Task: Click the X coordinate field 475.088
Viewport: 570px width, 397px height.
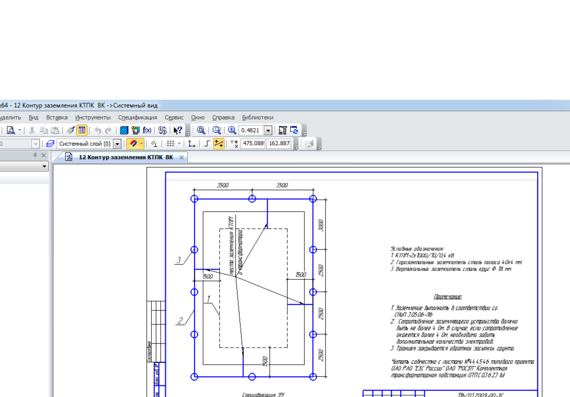Action: click(x=253, y=144)
